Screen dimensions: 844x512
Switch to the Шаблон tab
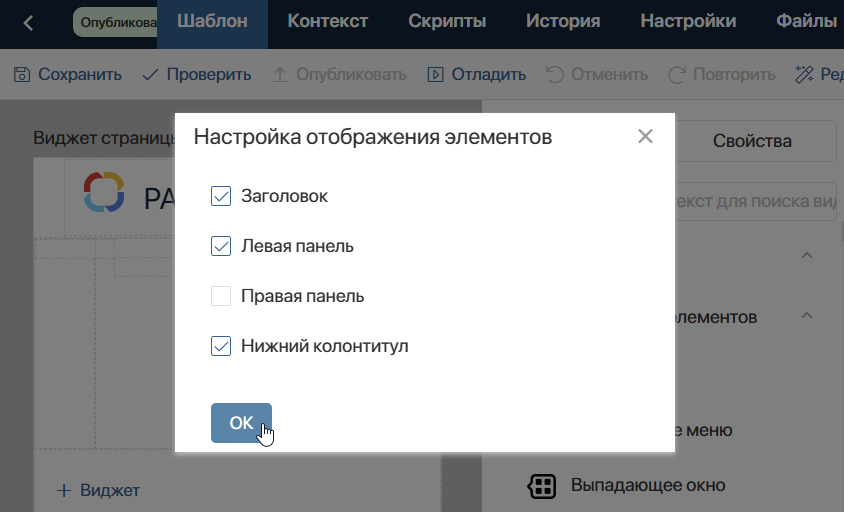pos(213,24)
